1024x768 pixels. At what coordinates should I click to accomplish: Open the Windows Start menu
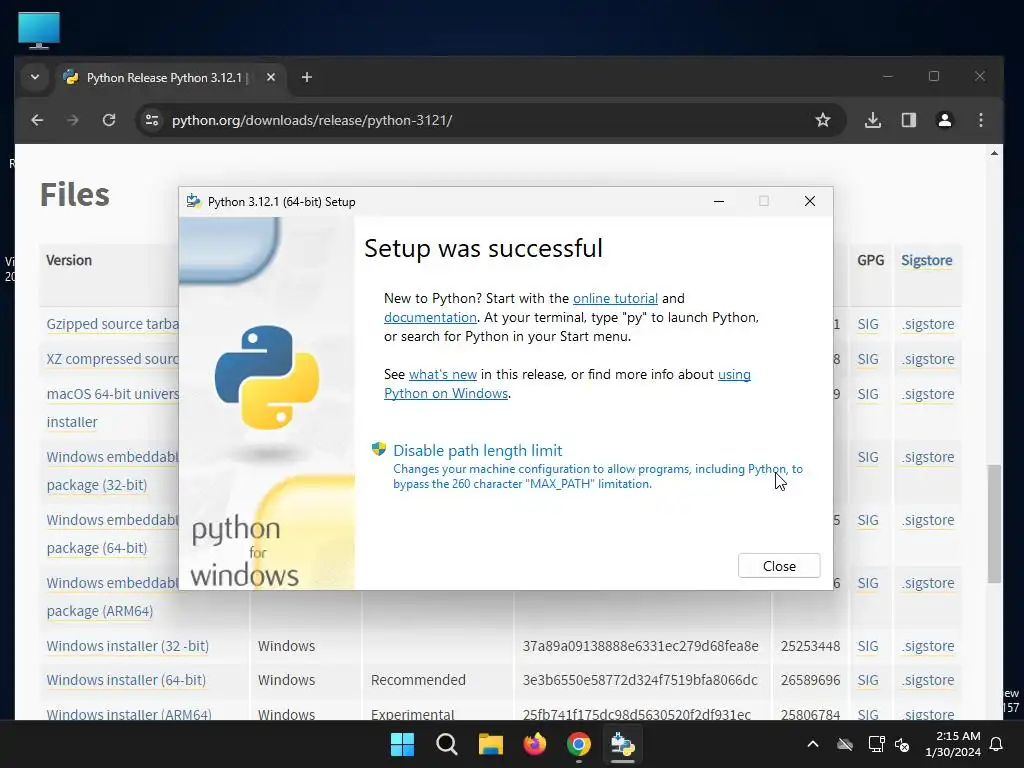[402, 744]
